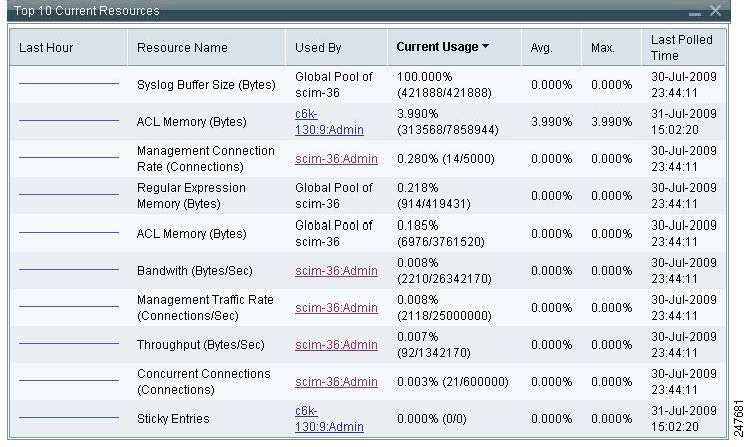This screenshot has height=447, width=753.
Task: Sort table by Avg. column
Action: 543,47
